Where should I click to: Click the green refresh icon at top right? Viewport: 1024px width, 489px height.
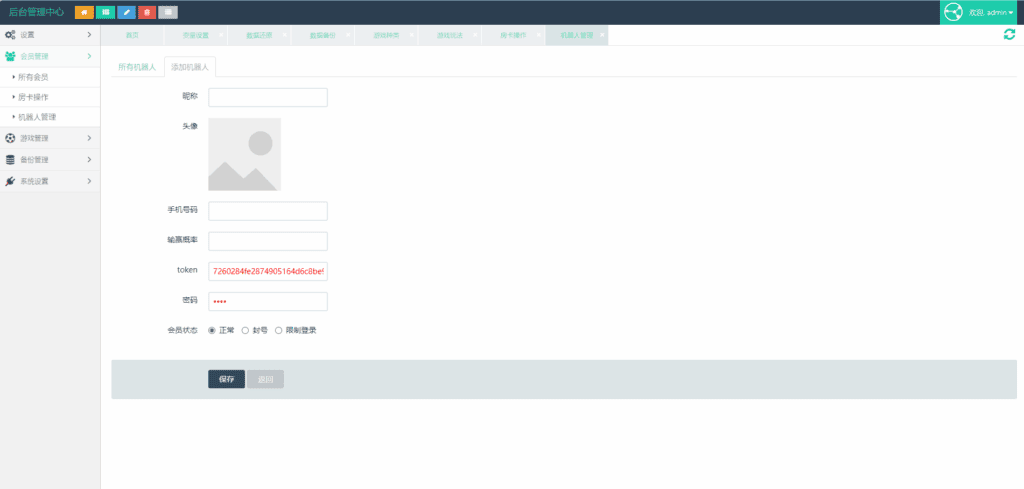click(x=1009, y=34)
